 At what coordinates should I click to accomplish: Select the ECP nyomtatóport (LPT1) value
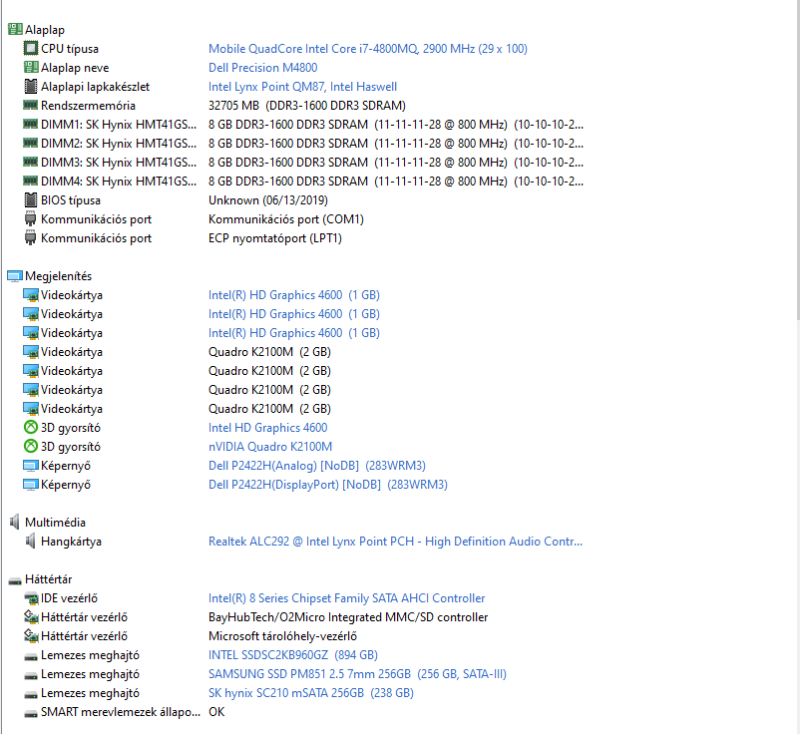274,238
